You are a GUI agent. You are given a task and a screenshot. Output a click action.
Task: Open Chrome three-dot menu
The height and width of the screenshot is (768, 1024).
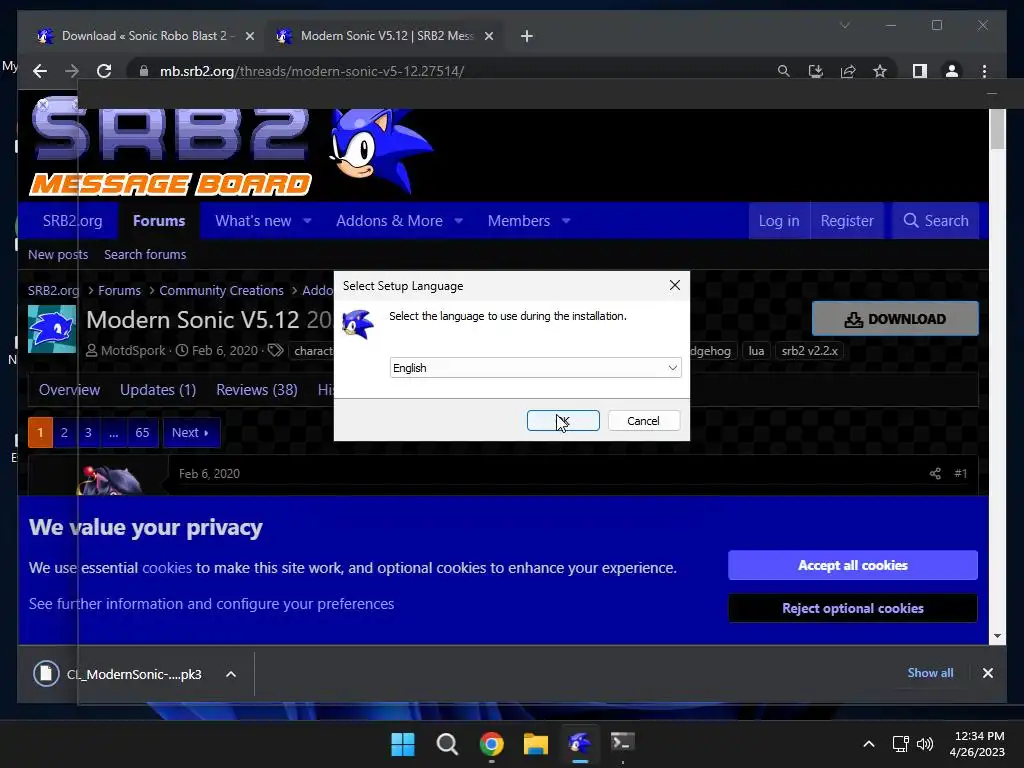tap(984, 71)
